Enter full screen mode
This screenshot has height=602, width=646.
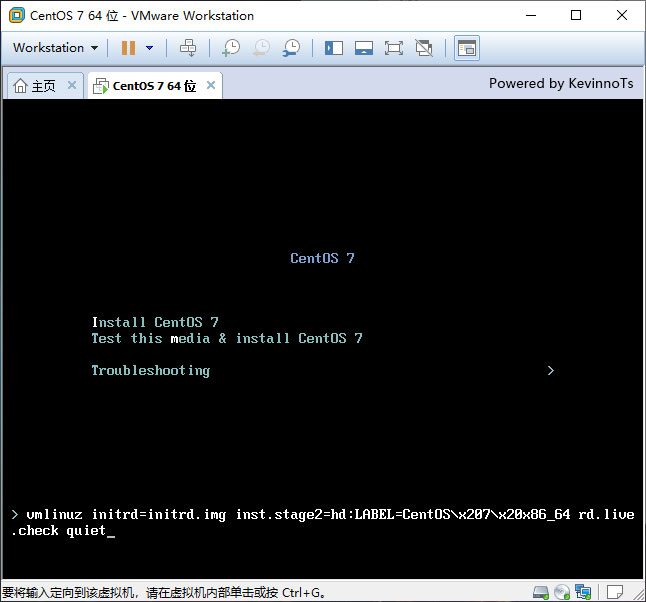coord(394,48)
